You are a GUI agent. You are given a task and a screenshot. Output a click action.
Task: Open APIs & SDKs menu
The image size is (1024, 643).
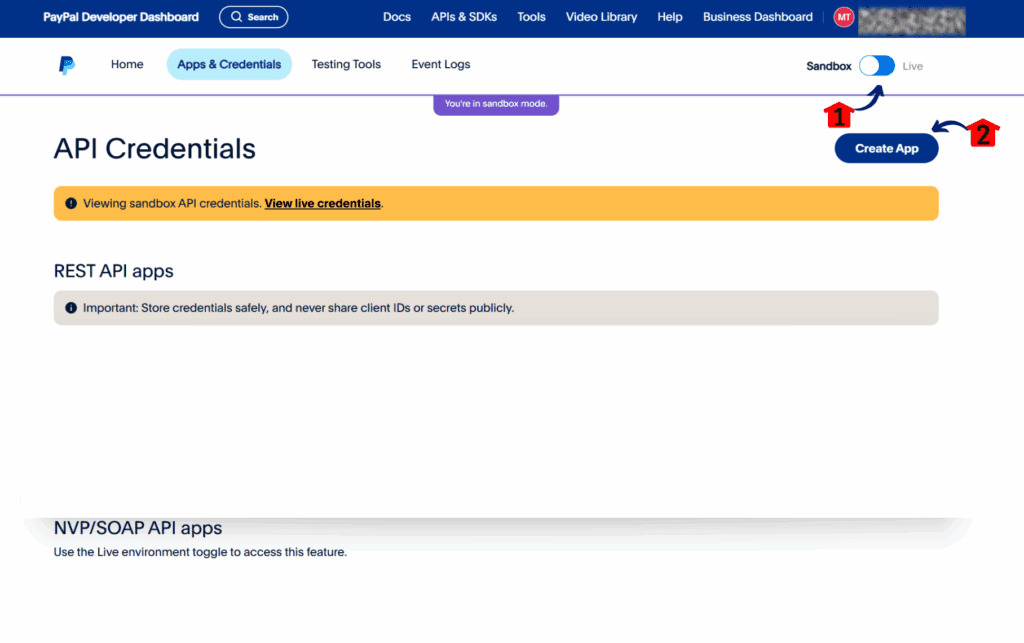pyautogui.click(x=464, y=17)
